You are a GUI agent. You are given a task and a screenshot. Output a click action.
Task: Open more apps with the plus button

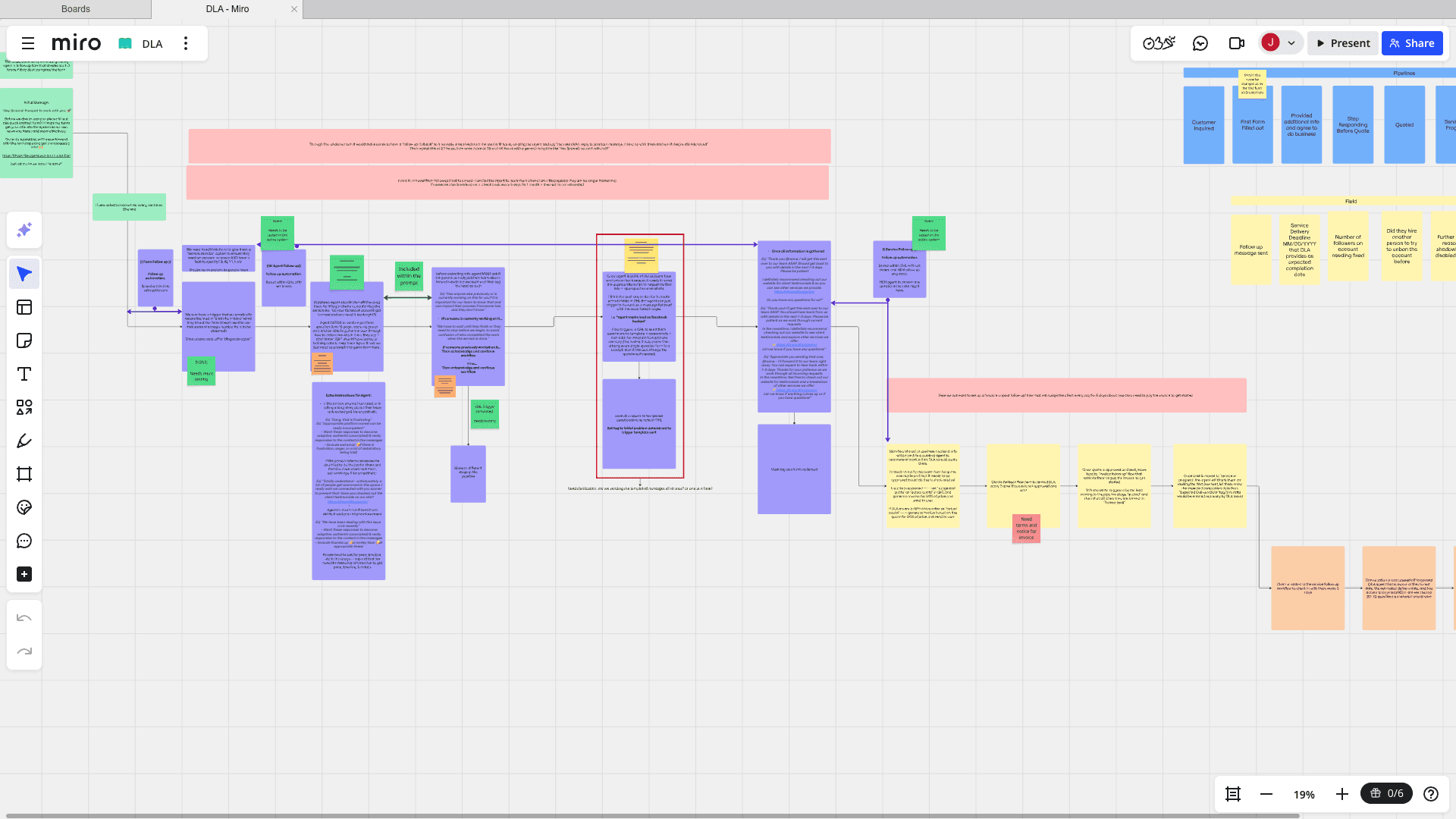24,574
